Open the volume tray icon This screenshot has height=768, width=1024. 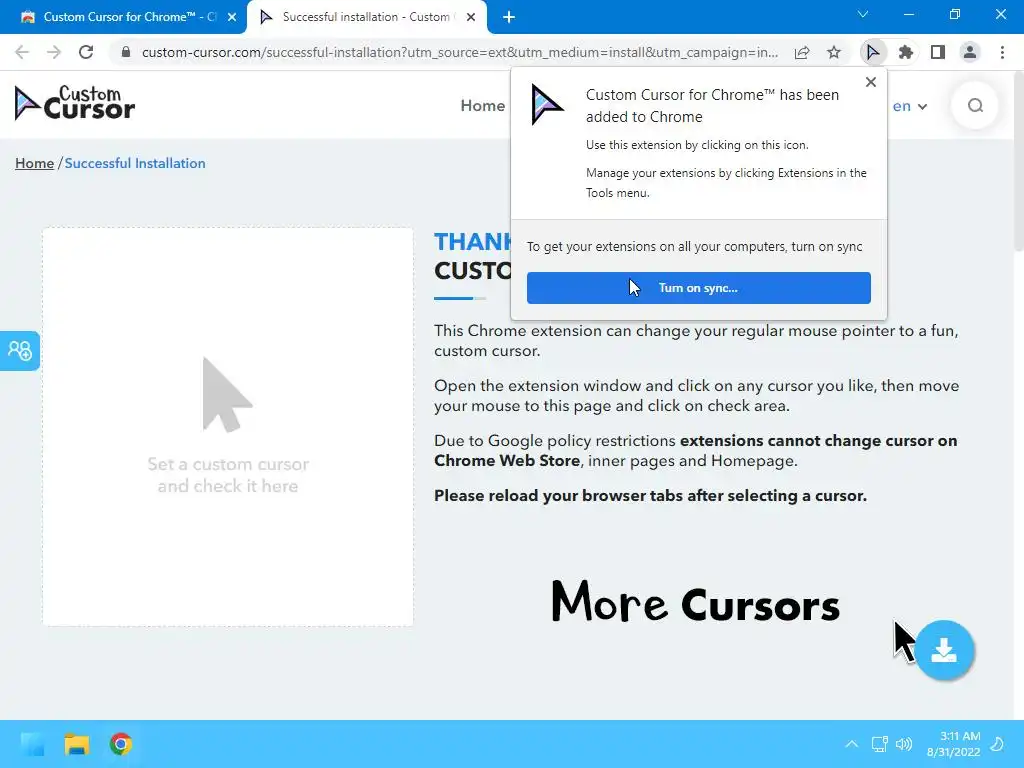[904, 744]
